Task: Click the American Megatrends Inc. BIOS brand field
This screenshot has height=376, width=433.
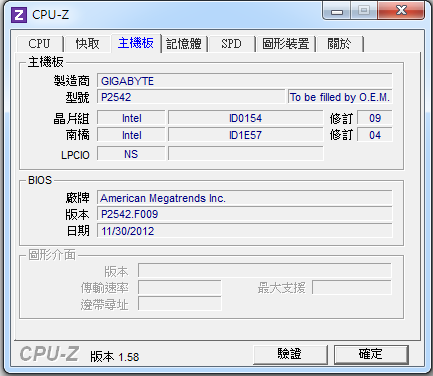Action: (x=245, y=198)
